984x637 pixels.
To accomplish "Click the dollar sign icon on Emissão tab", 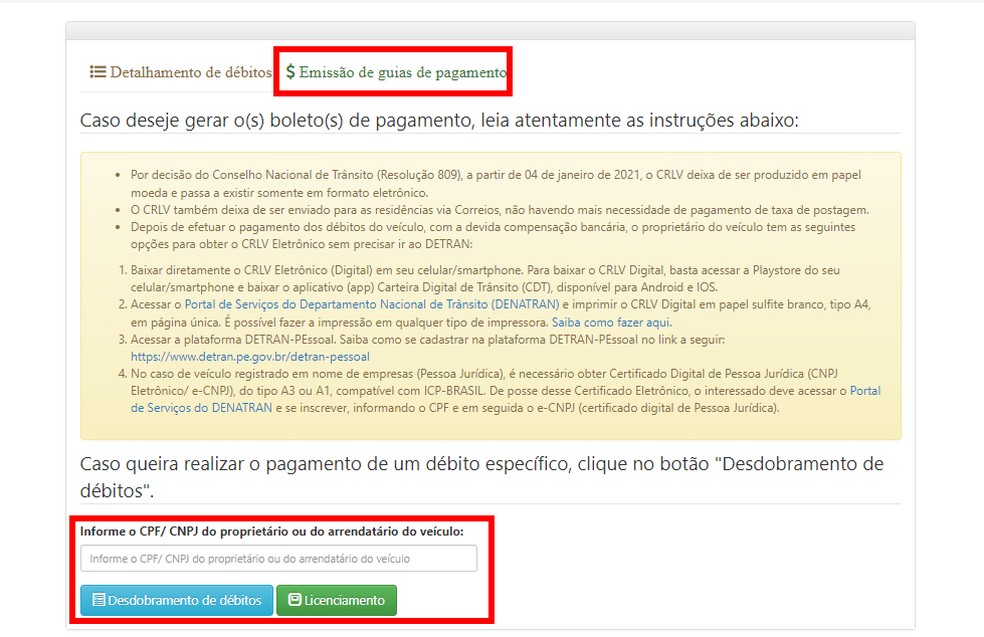I will 291,72.
